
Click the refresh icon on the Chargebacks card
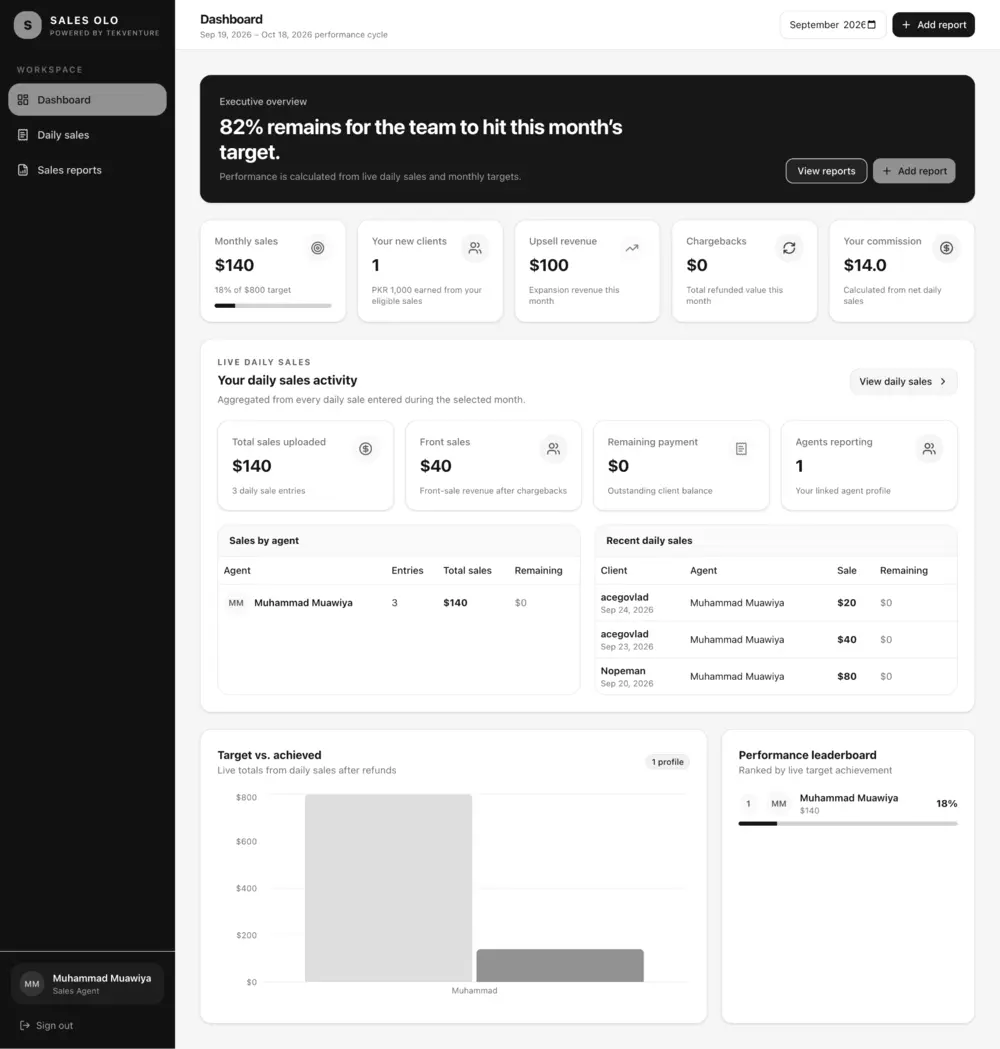pos(789,248)
